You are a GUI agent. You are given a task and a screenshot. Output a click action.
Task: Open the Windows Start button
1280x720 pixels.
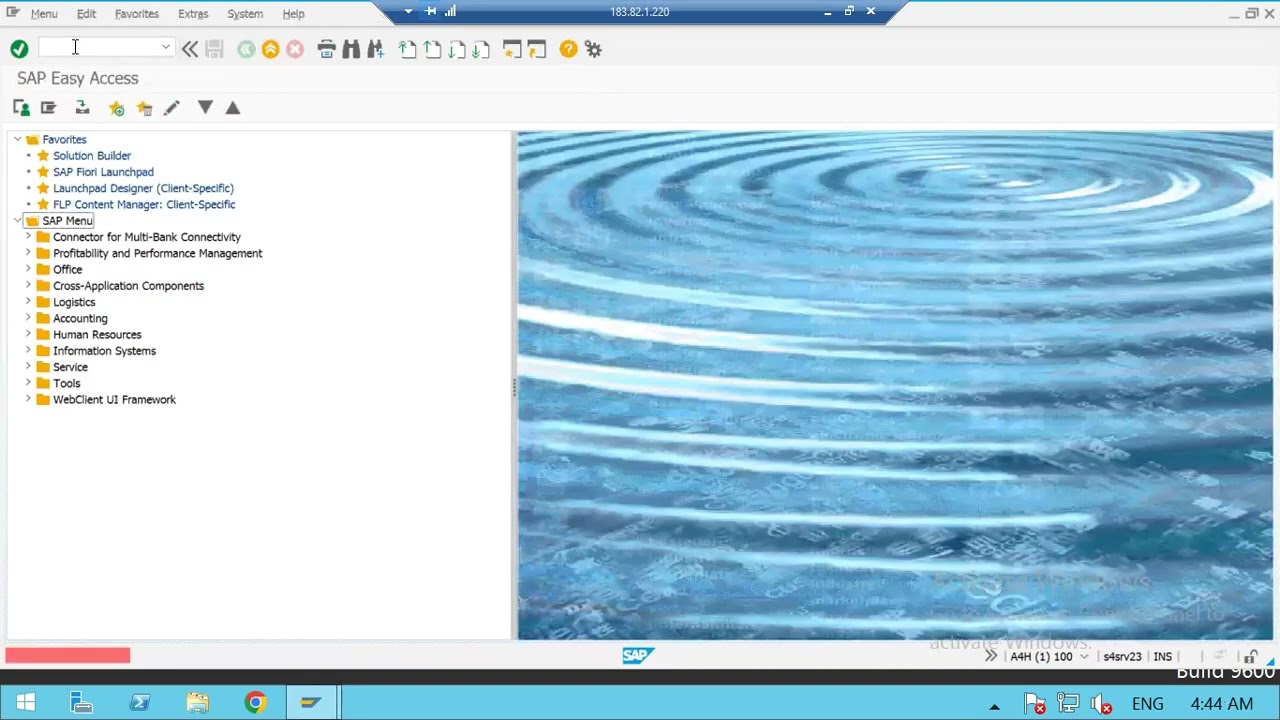coord(26,703)
